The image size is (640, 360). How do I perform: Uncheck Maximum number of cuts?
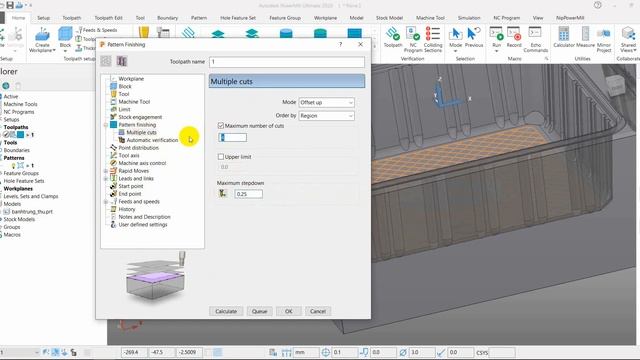[x=221, y=126]
